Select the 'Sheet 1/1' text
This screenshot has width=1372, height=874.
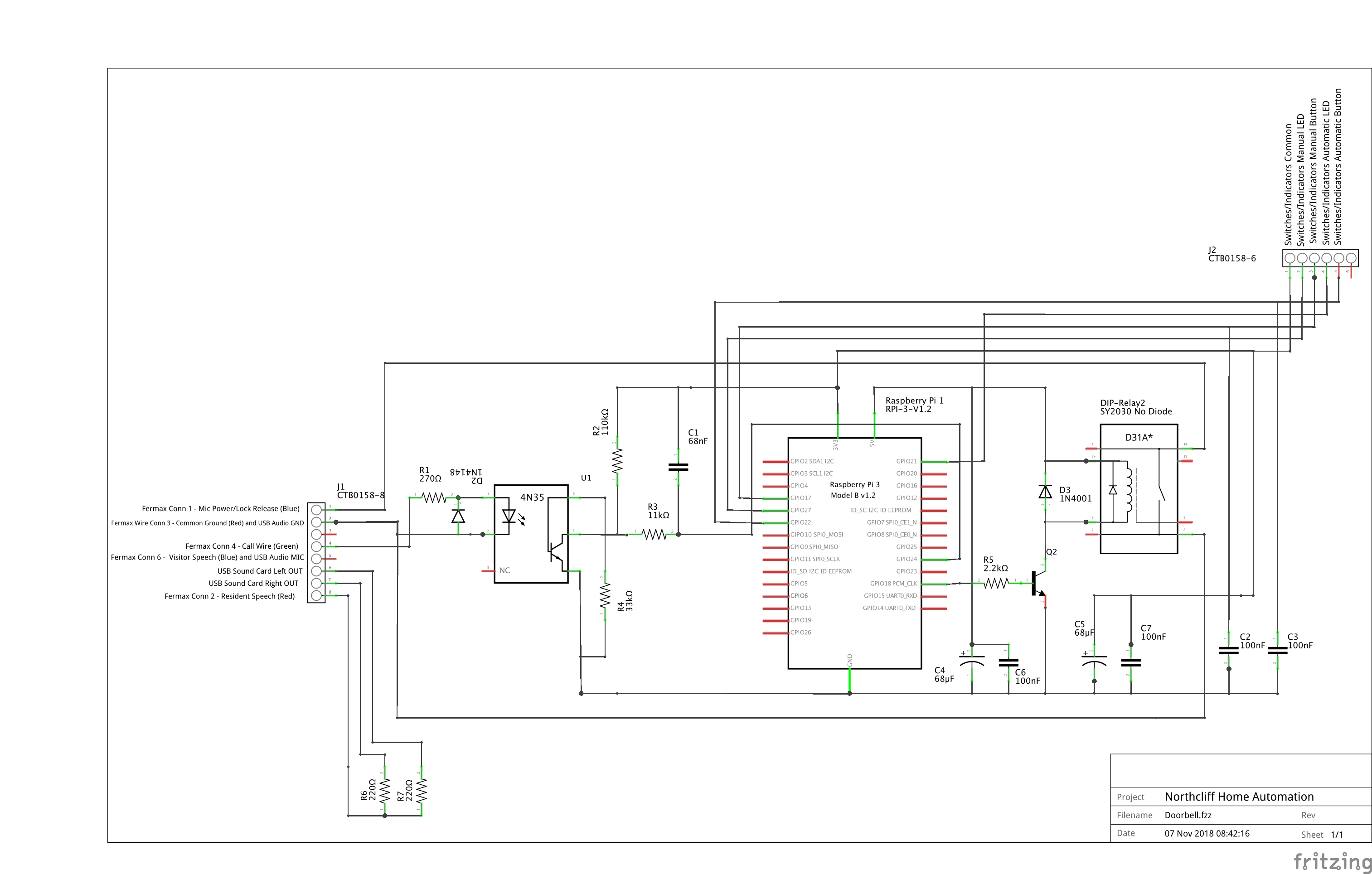pyautogui.click(x=1322, y=835)
